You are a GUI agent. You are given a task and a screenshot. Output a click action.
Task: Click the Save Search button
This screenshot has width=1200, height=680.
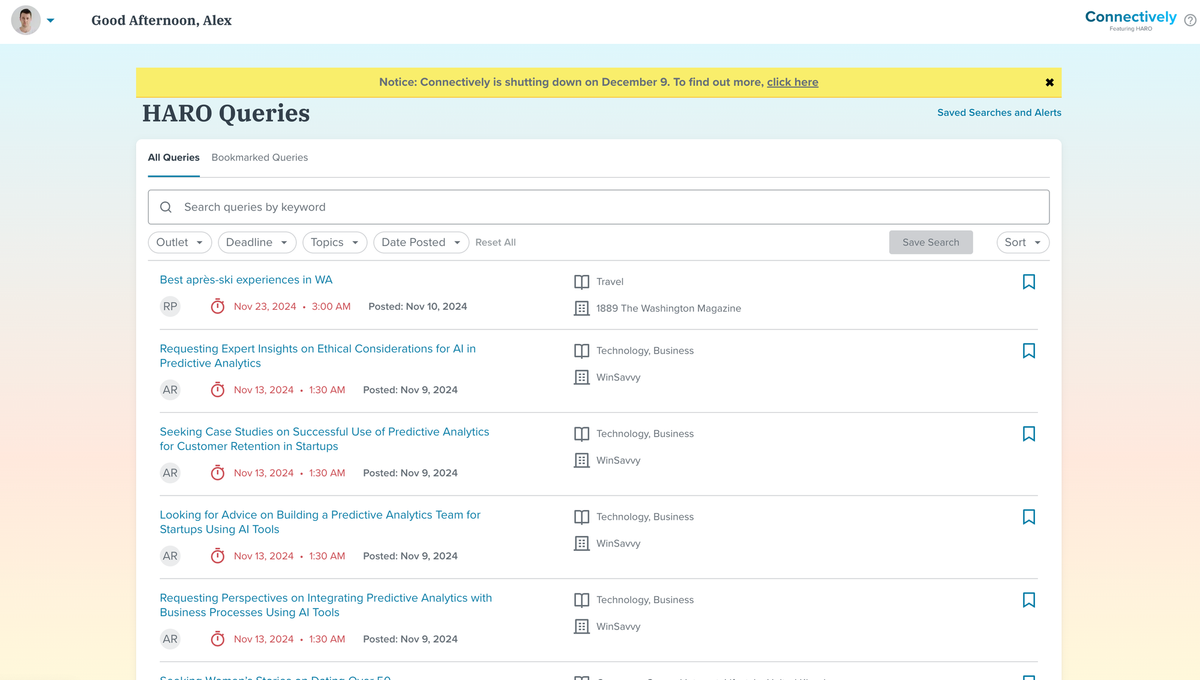(x=930, y=242)
